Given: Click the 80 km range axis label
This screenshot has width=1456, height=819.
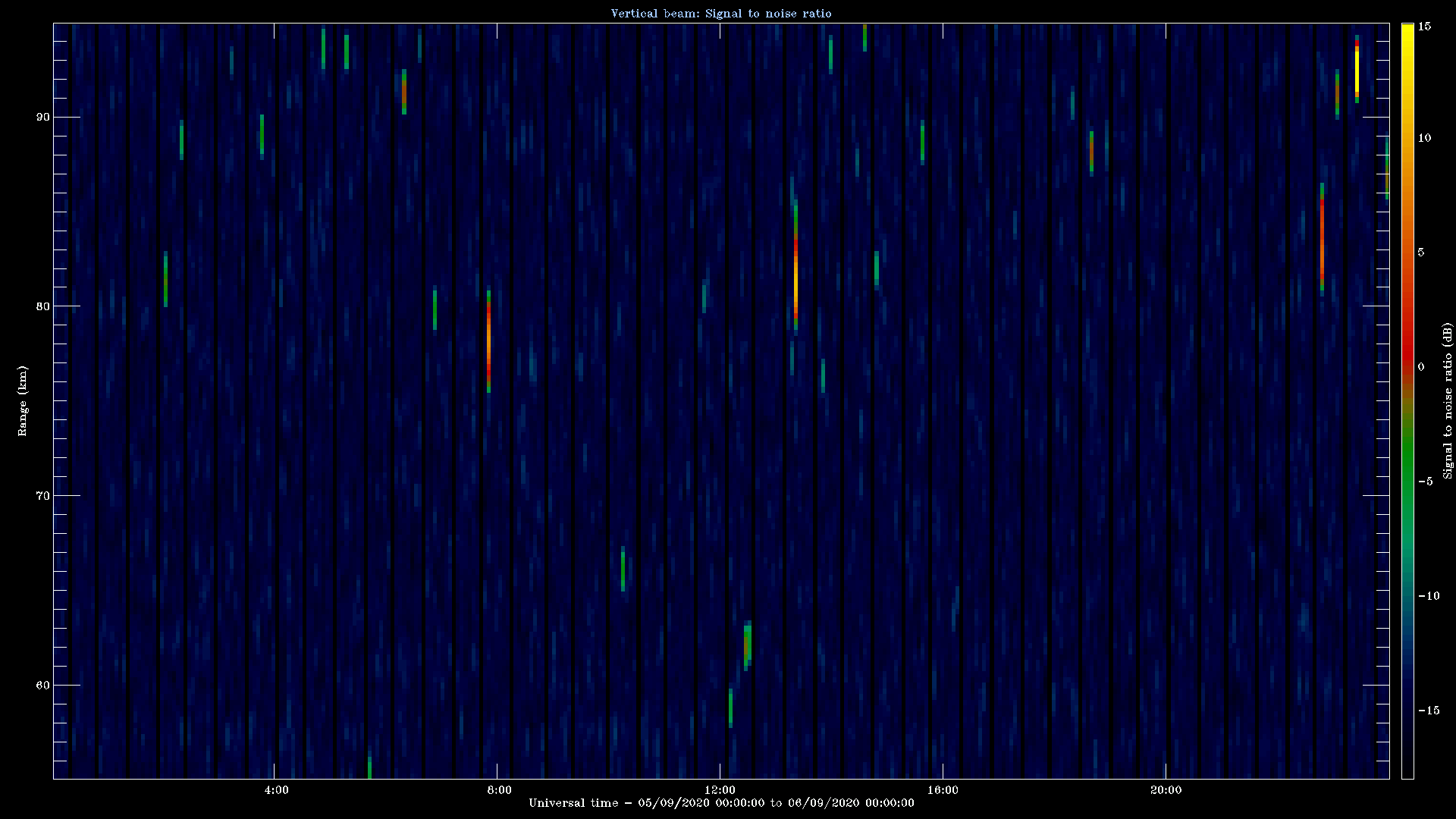Looking at the screenshot, I should (42, 306).
